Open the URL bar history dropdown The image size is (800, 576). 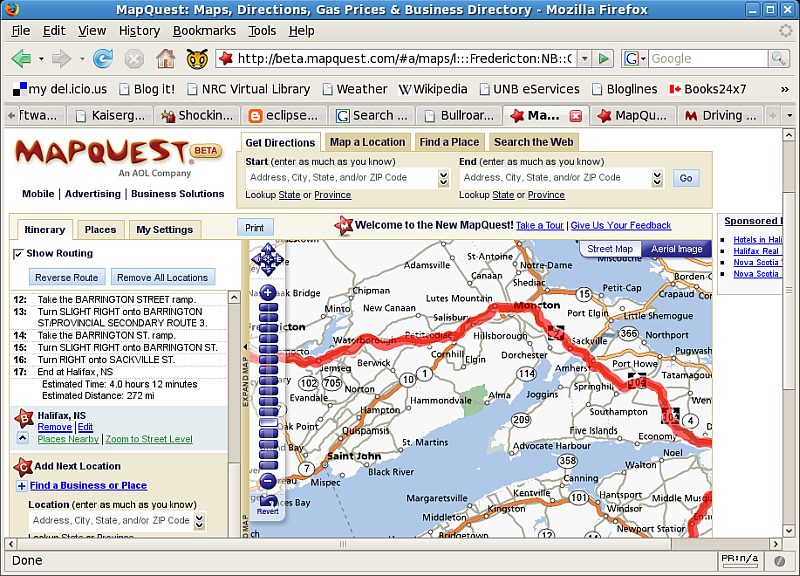[x=585, y=59]
